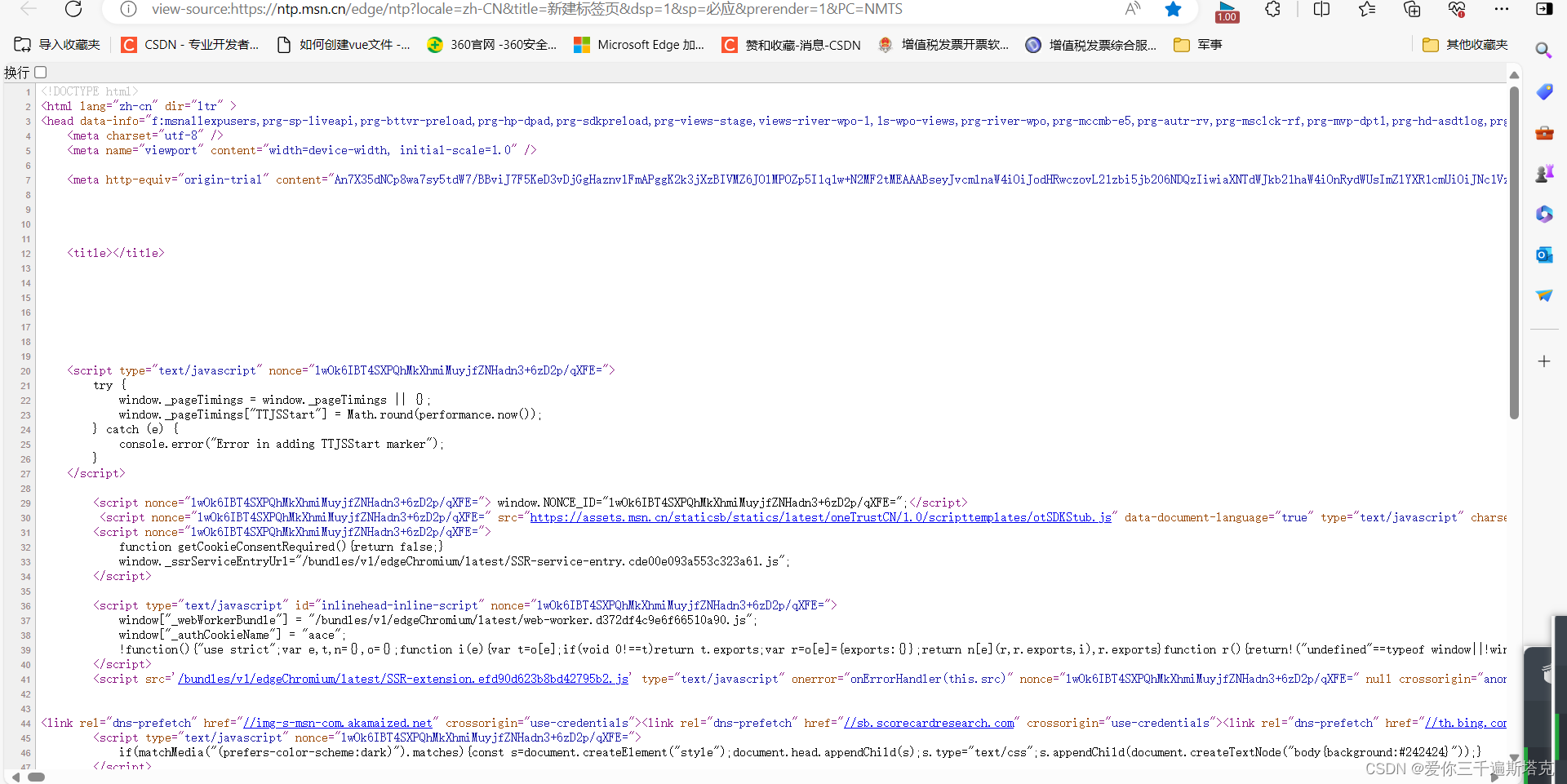The image size is (1567, 784).
Task: Open the 赞和收藏-消息-CSDN bookmark
Action: [x=792, y=45]
